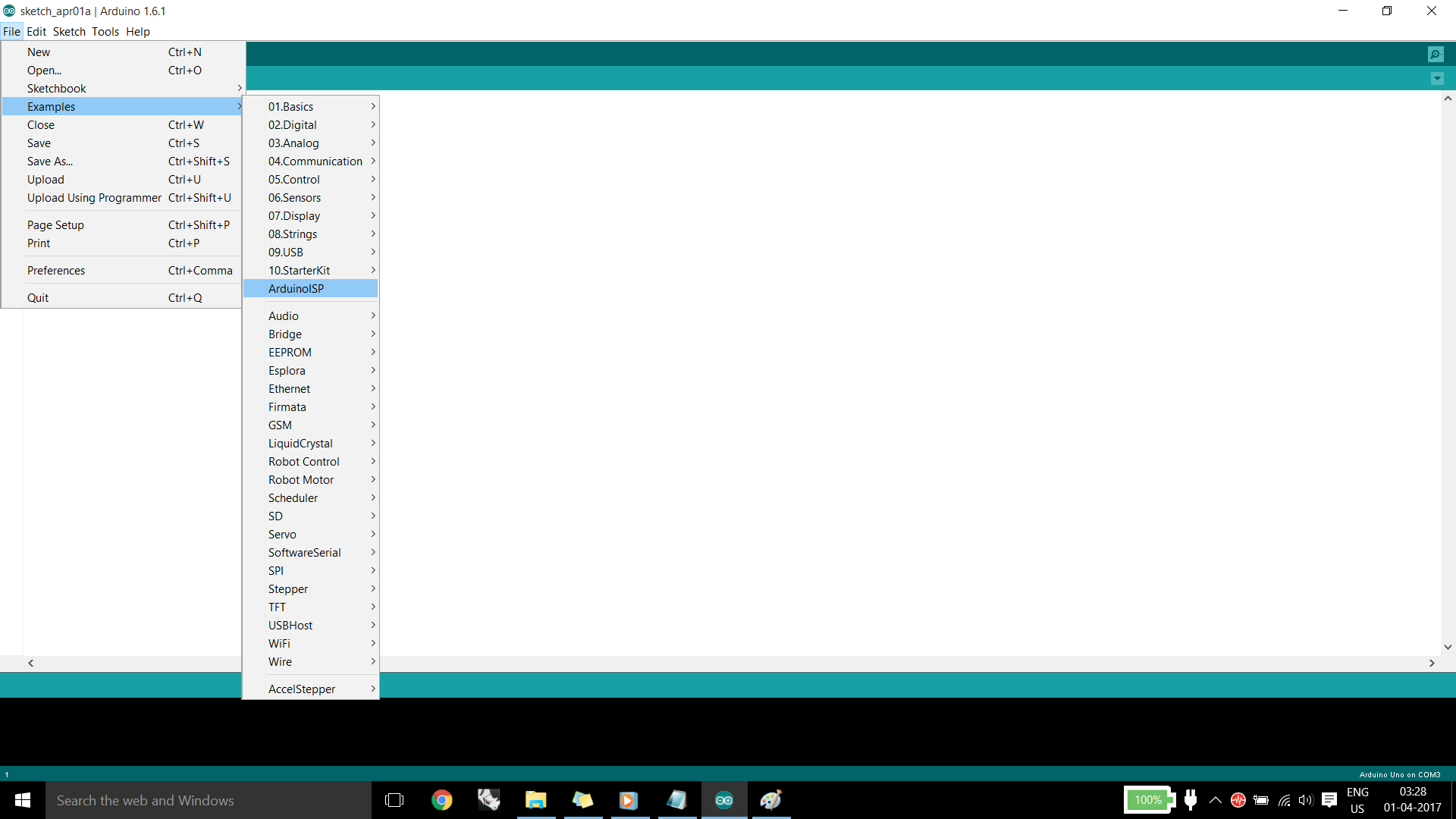Image resolution: width=1456 pixels, height=819 pixels.
Task: Open the Paint palette app in taskbar
Action: pyautogui.click(x=771, y=800)
